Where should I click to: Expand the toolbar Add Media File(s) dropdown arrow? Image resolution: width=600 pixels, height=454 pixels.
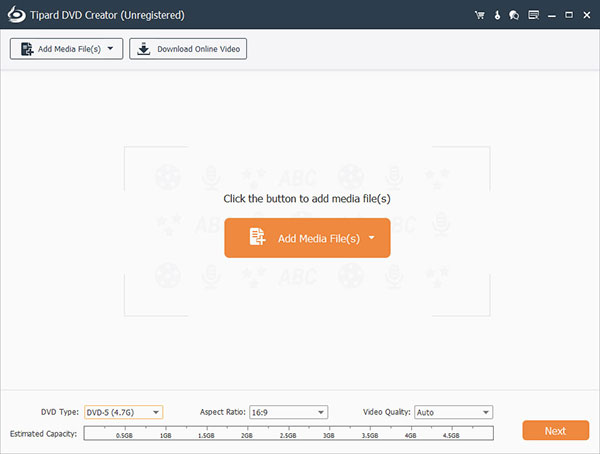[x=109, y=48]
